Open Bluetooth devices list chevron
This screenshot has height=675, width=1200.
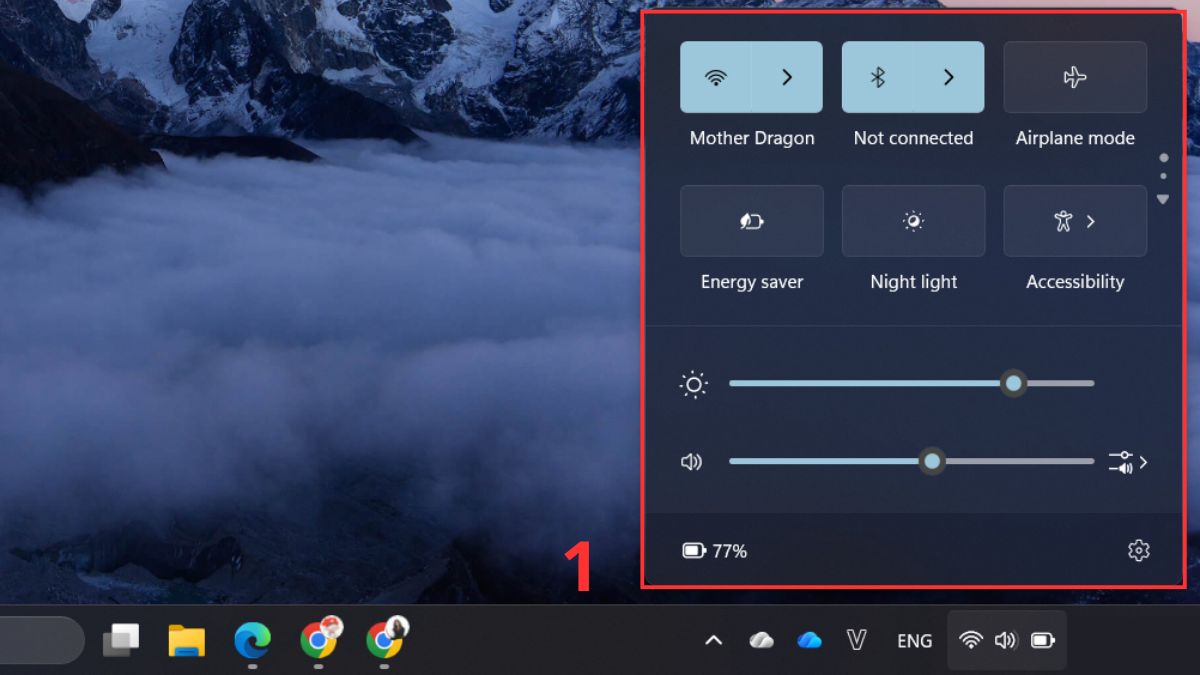(x=949, y=77)
